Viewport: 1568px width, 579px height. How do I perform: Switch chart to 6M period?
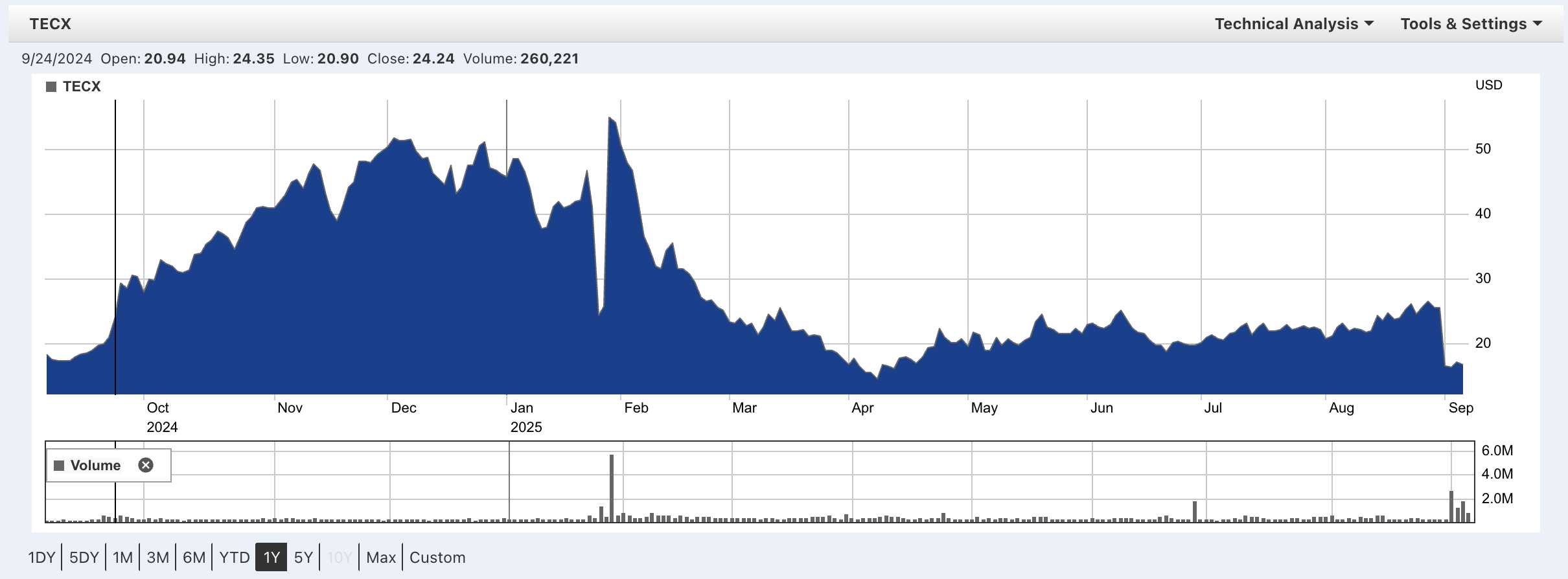194,558
